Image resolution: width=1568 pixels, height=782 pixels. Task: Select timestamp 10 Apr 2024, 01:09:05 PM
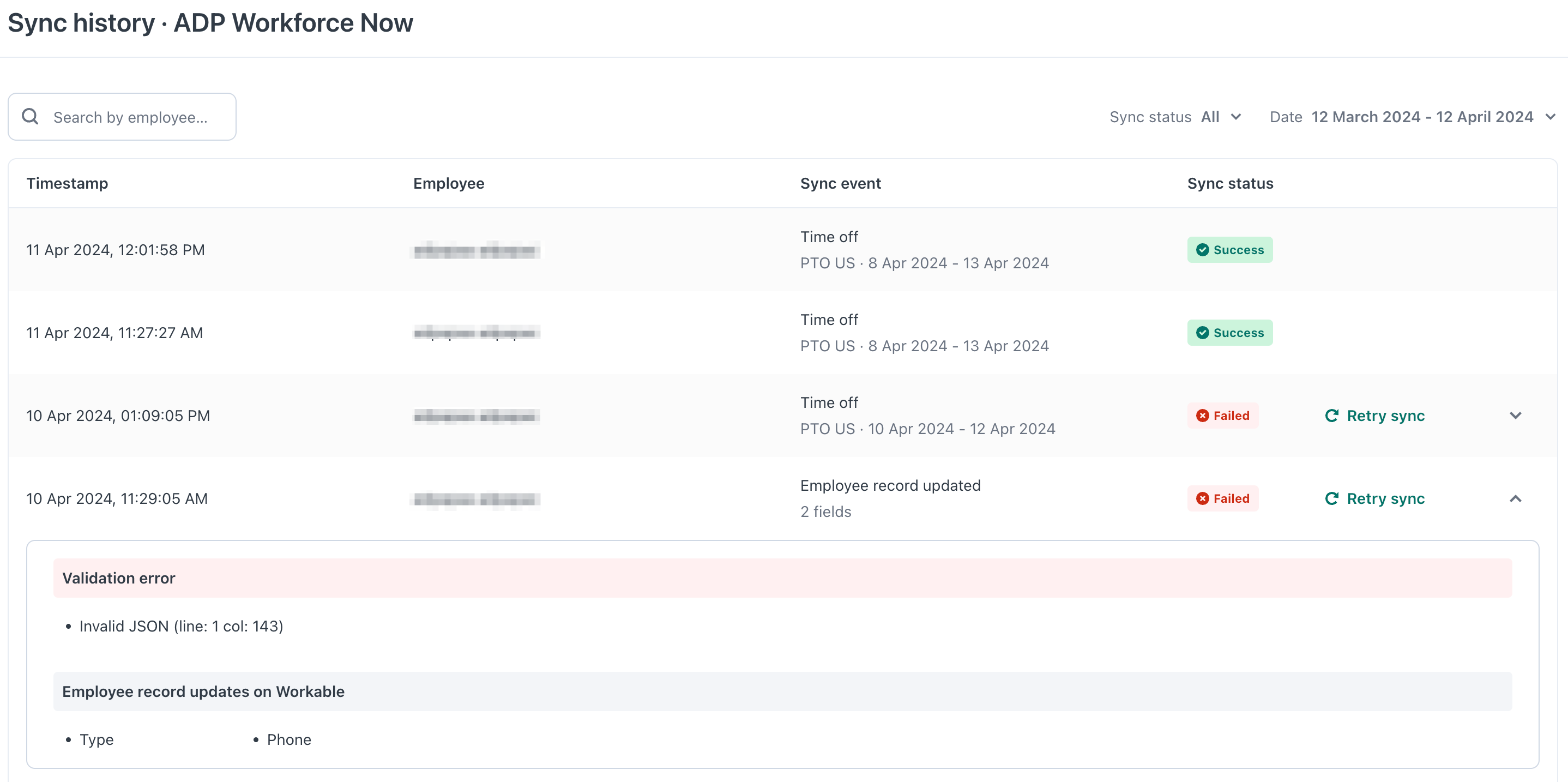coord(118,416)
